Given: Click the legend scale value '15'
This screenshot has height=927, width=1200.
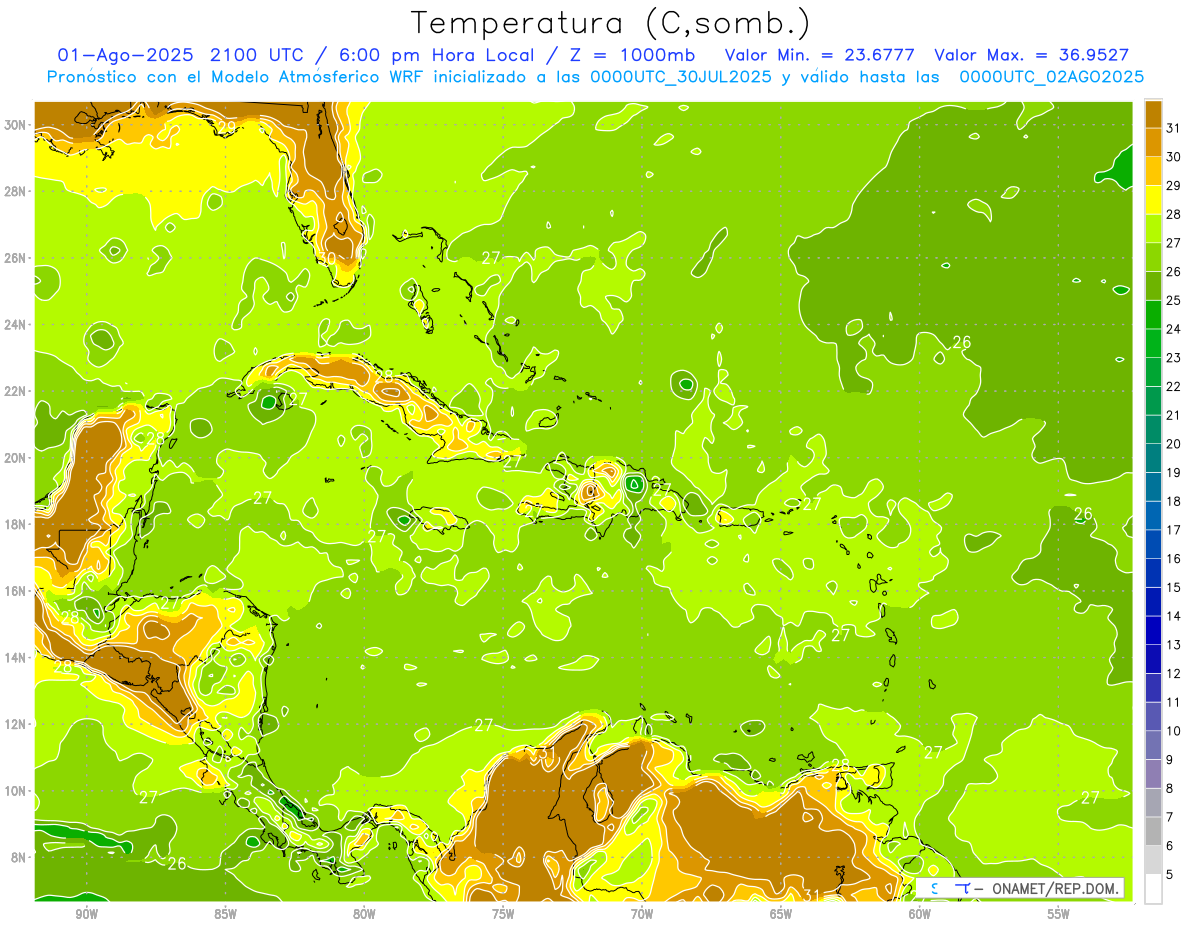Looking at the screenshot, I should click(x=1175, y=587).
